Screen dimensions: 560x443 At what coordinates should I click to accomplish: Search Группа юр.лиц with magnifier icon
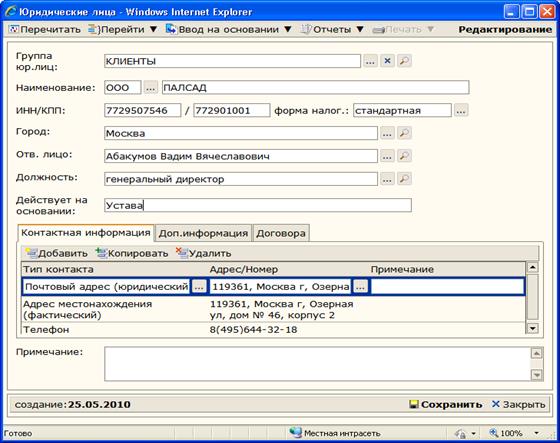pos(404,61)
